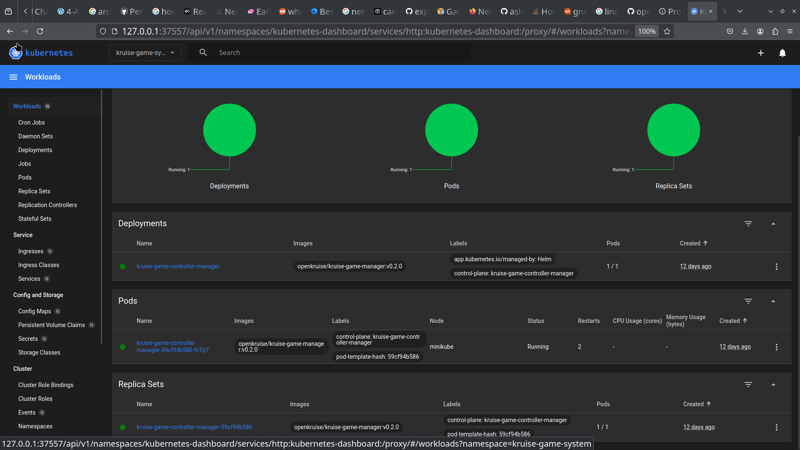Open actions menu for deployment row

[776, 267]
